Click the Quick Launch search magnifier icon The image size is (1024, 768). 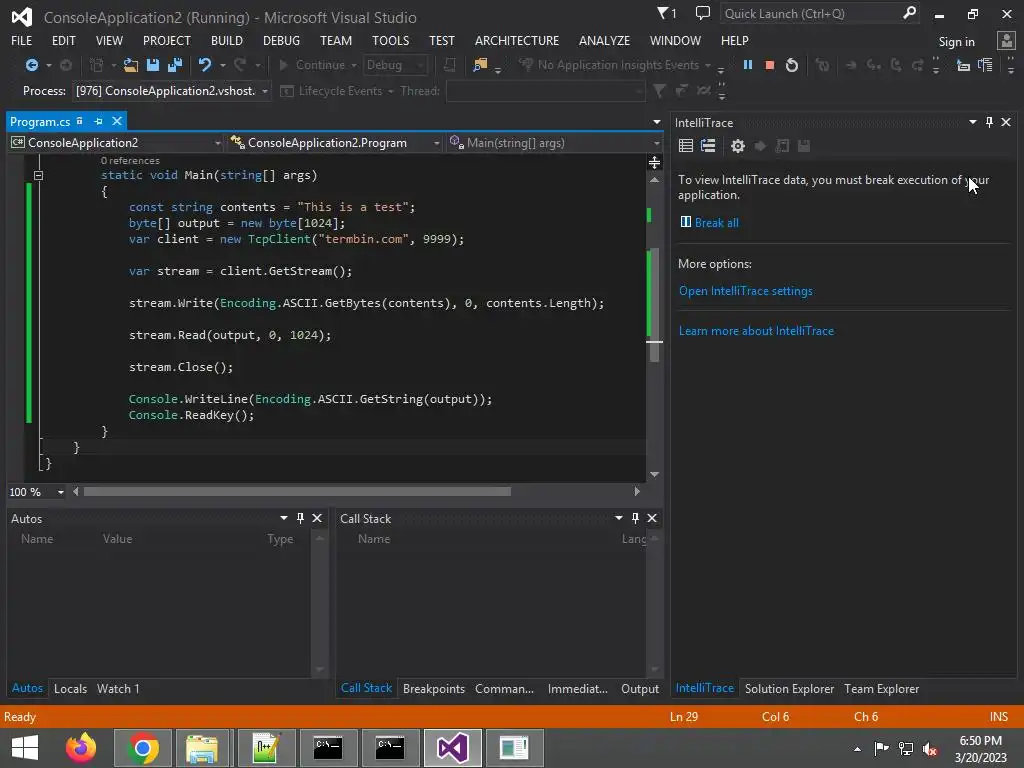click(909, 13)
